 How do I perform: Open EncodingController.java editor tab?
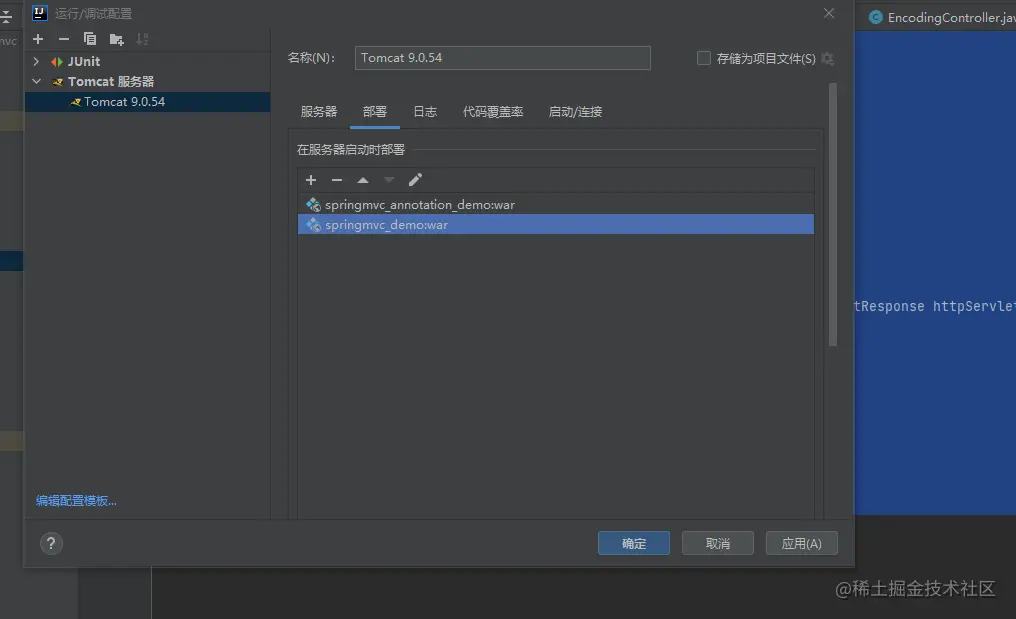[941, 18]
